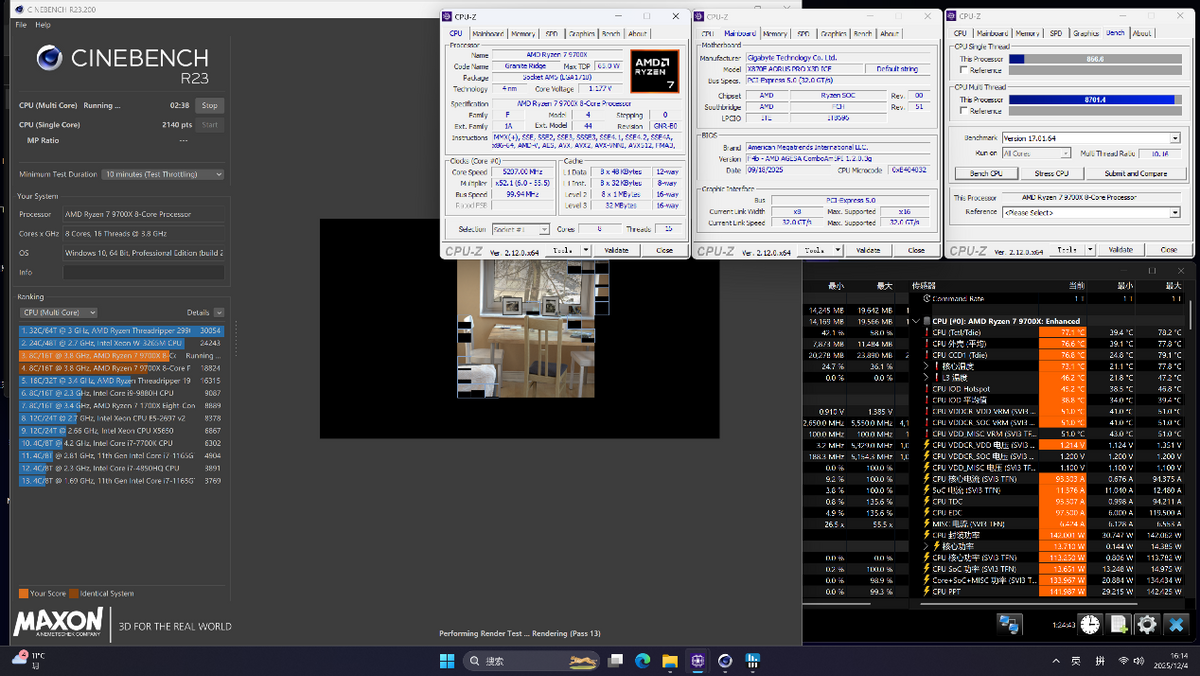Click the Cinebench Info text field
The height and width of the screenshot is (676, 1200).
[143, 272]
